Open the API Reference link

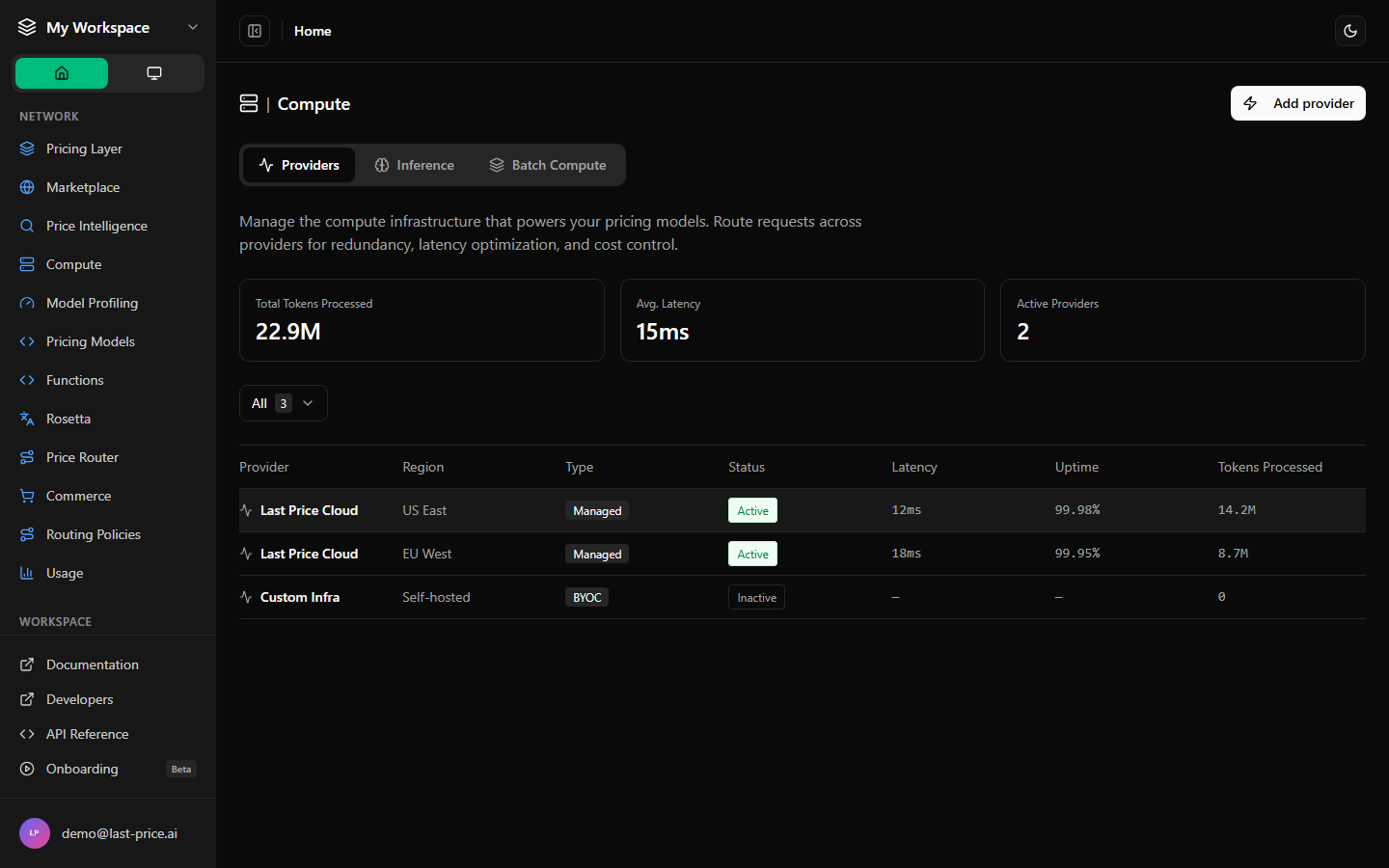[108, 734]
